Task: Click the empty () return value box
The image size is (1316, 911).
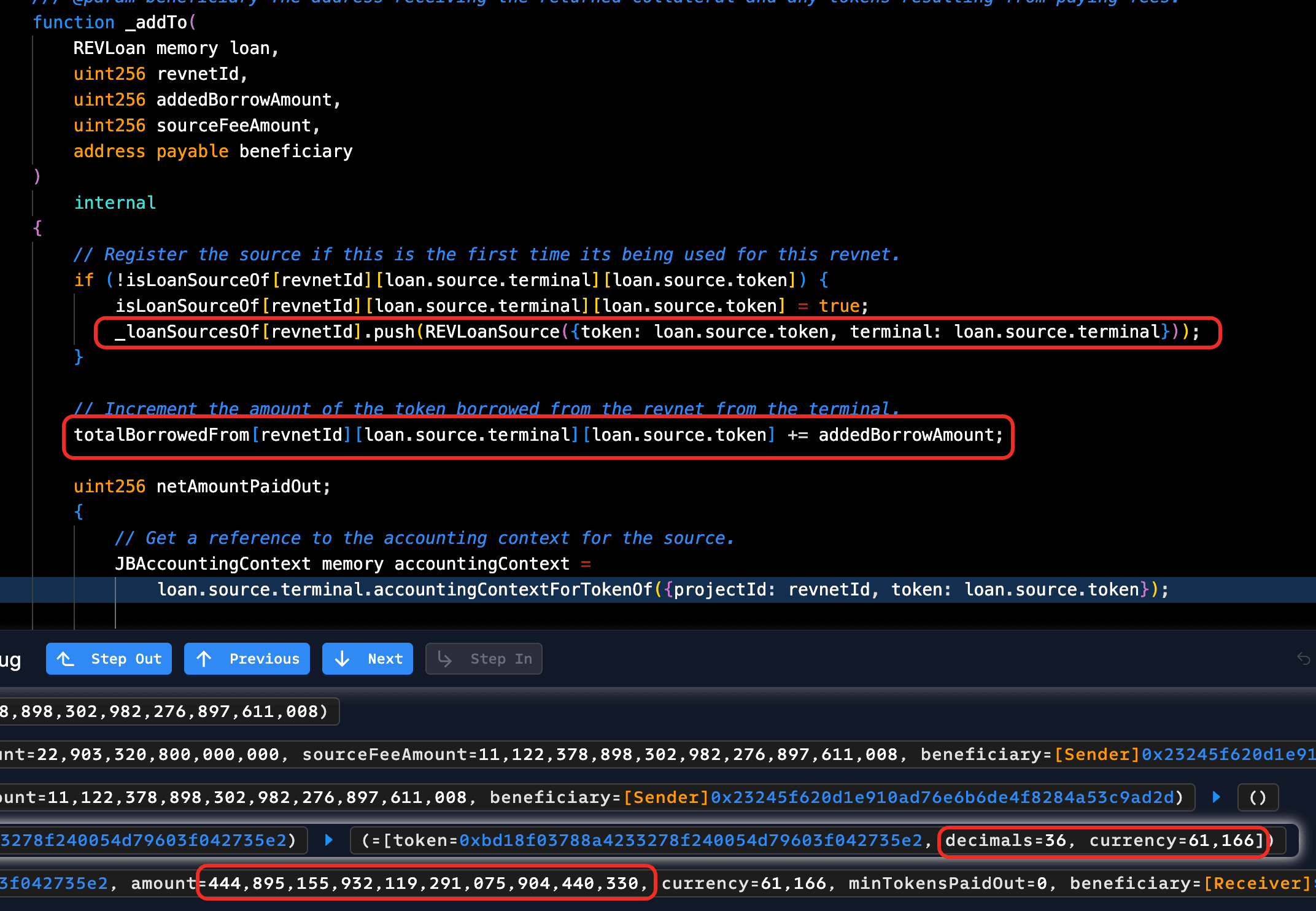Action: click(x=1258, y=797)
